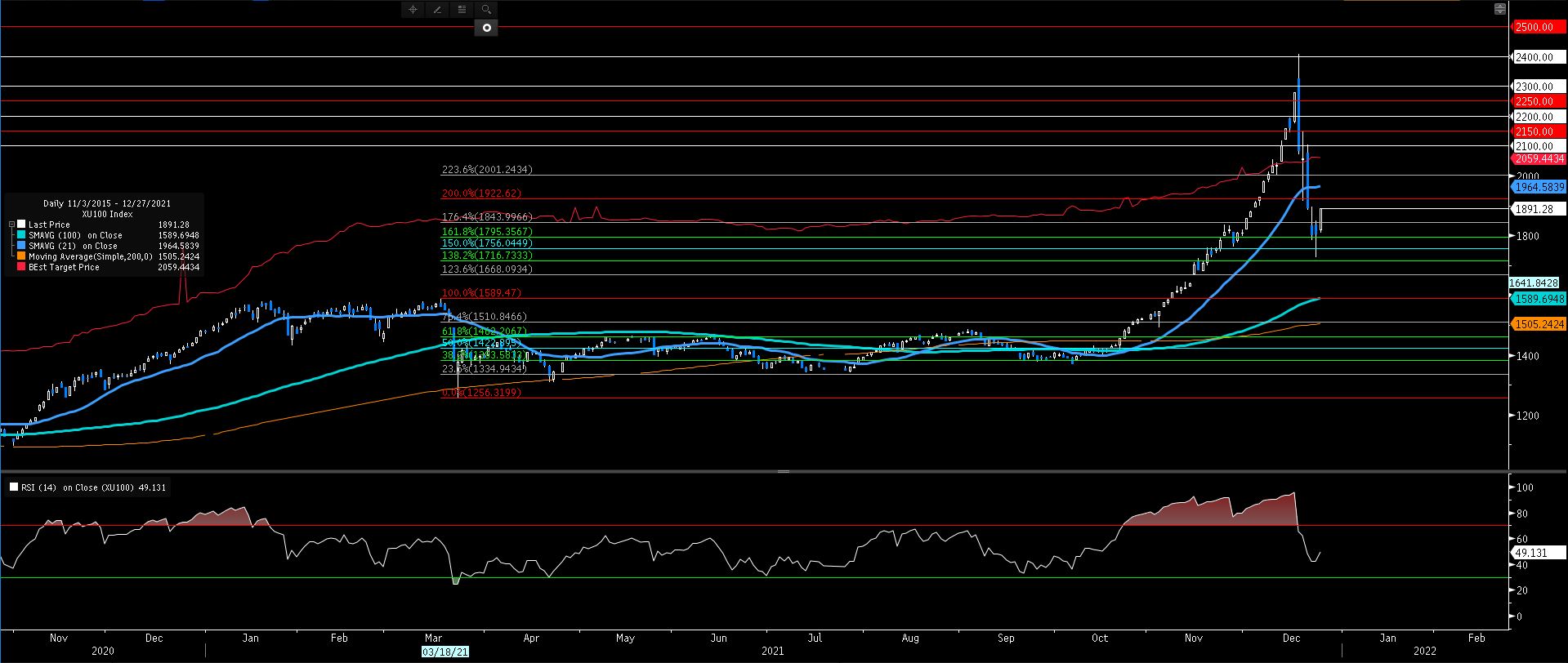Click the blue SMAVG (21) color swatch
The width and height of the screenshot is (1568, 663).
[x=21, y=246]
